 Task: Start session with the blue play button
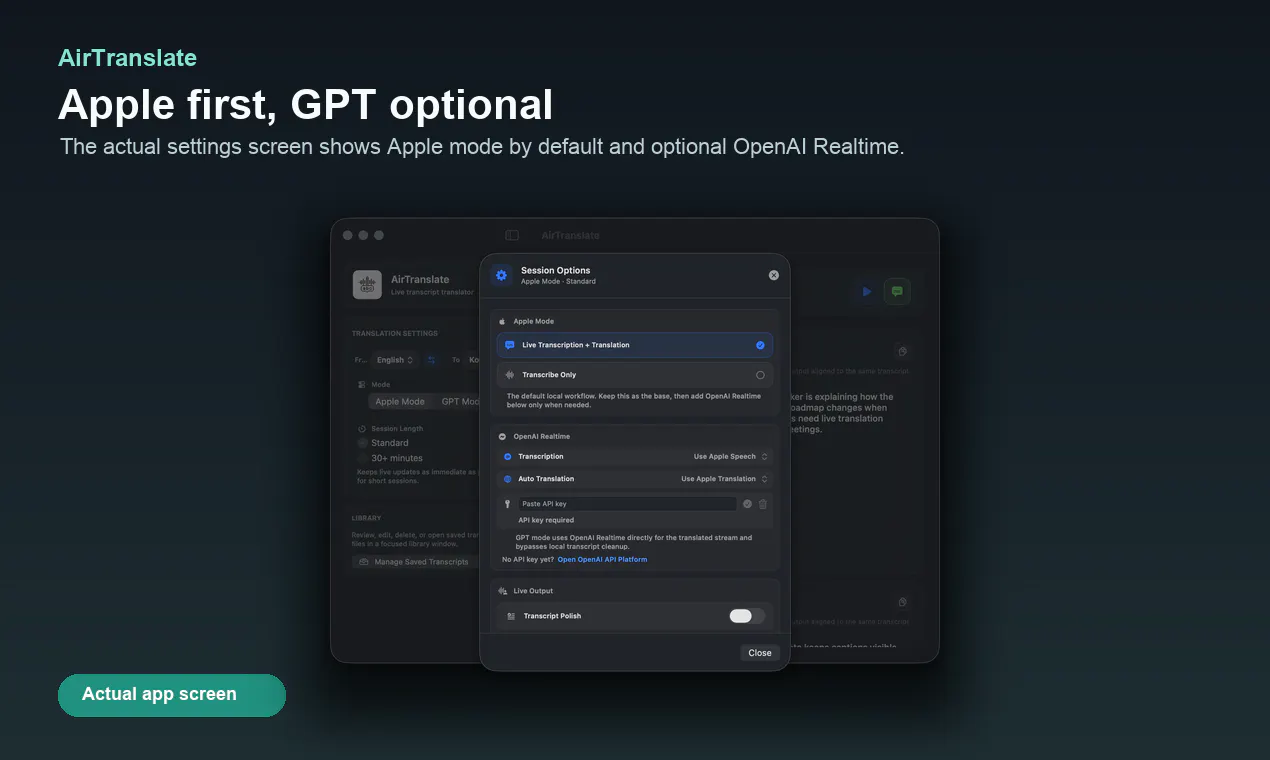(x=867, y=292)
